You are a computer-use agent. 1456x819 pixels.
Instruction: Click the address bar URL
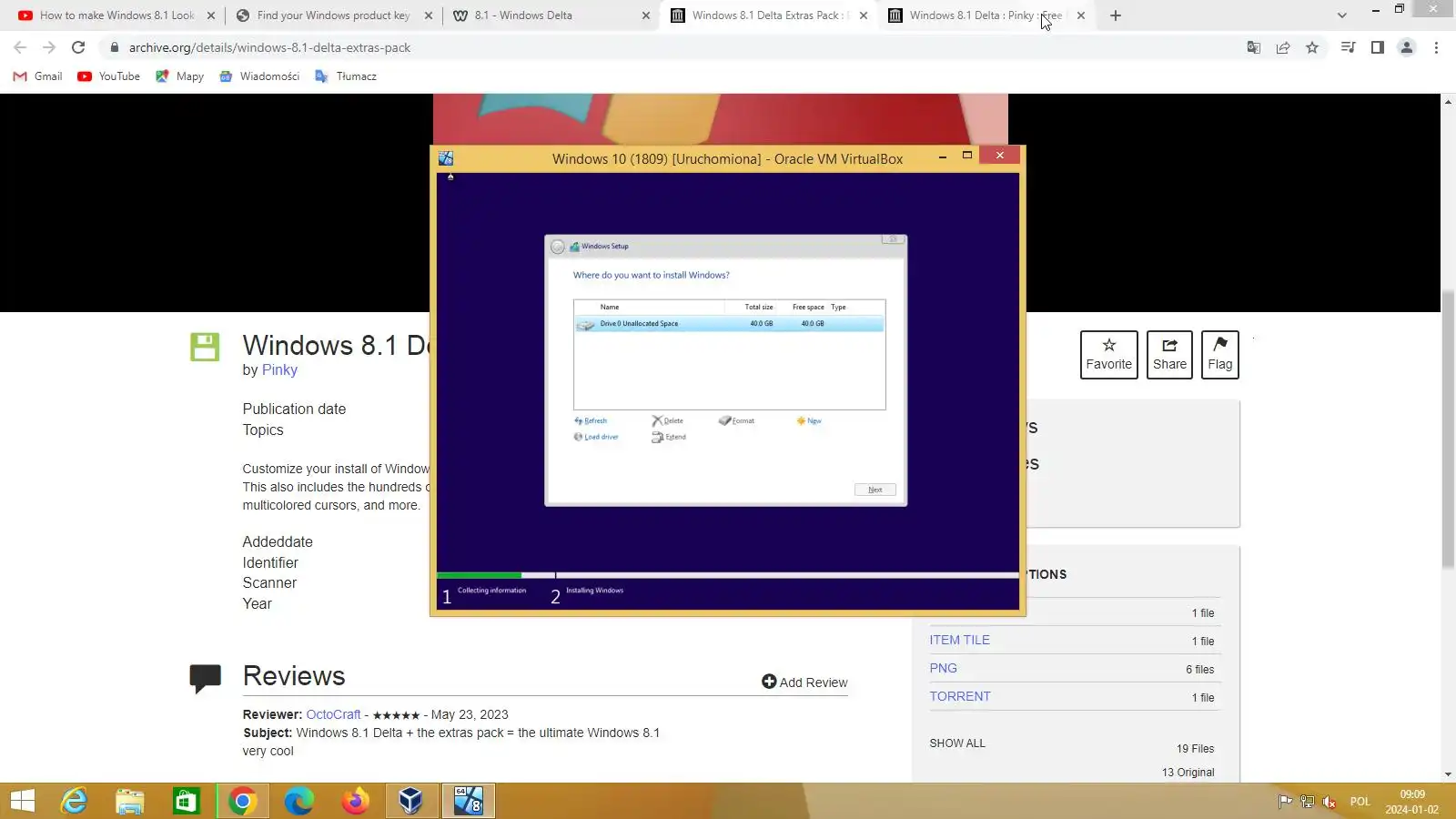[269, 47]
